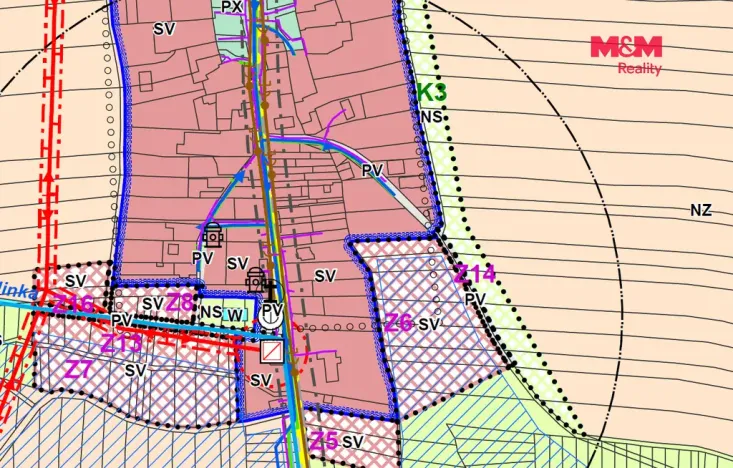Select the magenta Z16 zone label
The width and height of the screenshot is (733, 468).
pyautogui.click(x=73, y=305)
